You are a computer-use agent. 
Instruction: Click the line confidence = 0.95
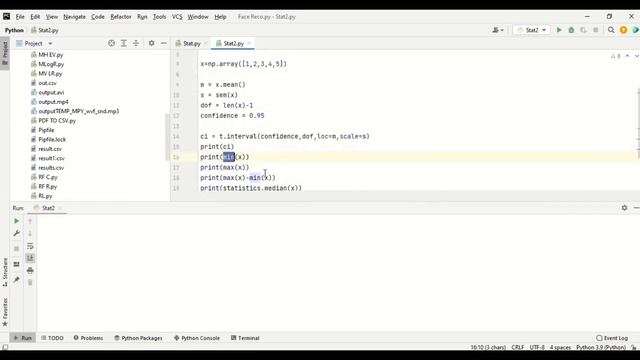click(x=232, y=116)
